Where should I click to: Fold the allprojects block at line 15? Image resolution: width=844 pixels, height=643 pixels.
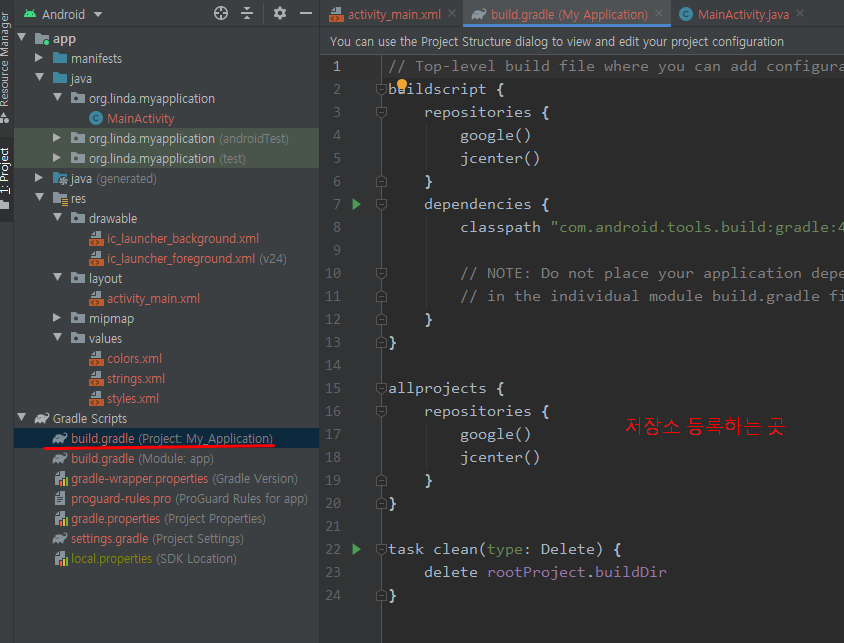point(381,388)
